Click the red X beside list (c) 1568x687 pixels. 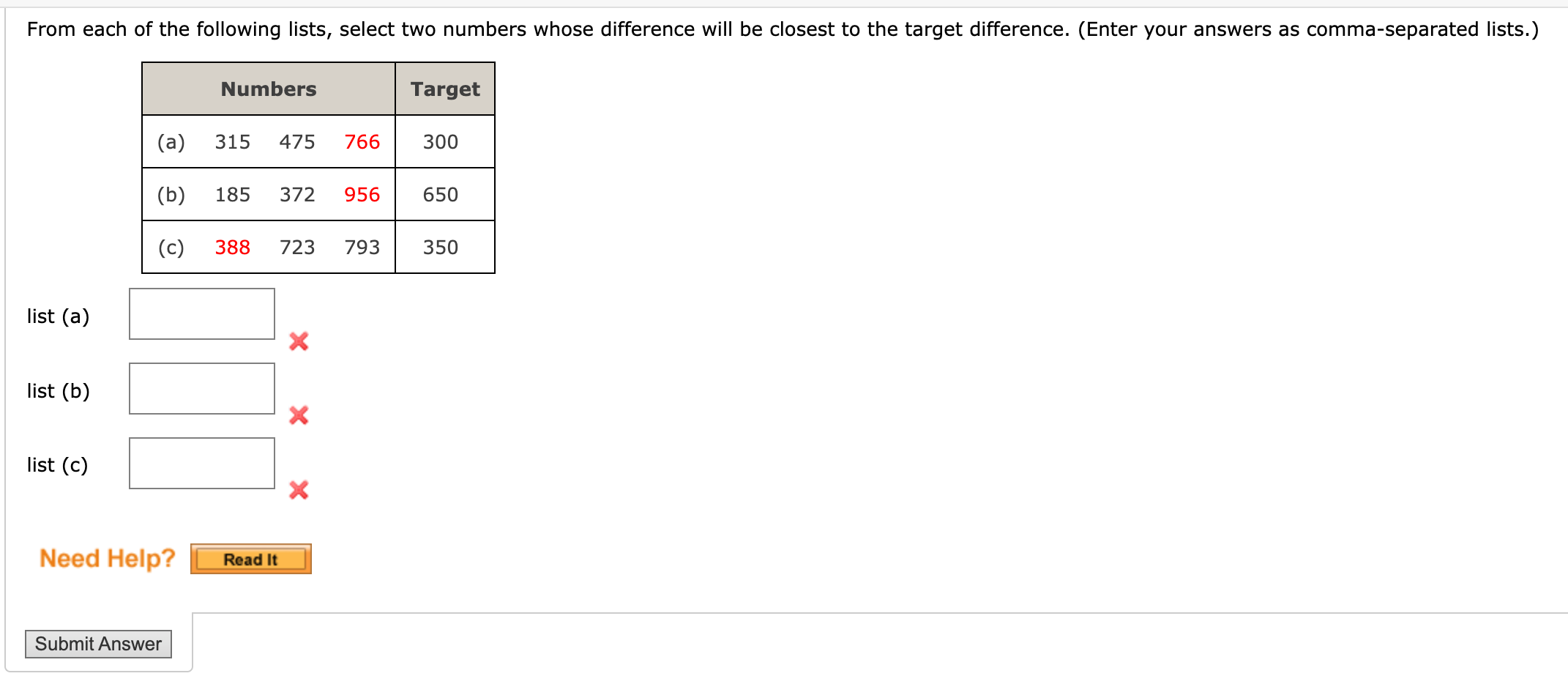click(298, 491)
